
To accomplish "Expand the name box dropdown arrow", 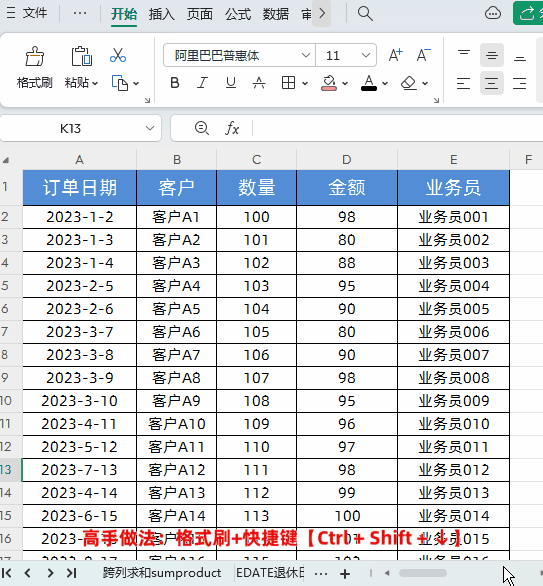I will click(x=150, y=129).
